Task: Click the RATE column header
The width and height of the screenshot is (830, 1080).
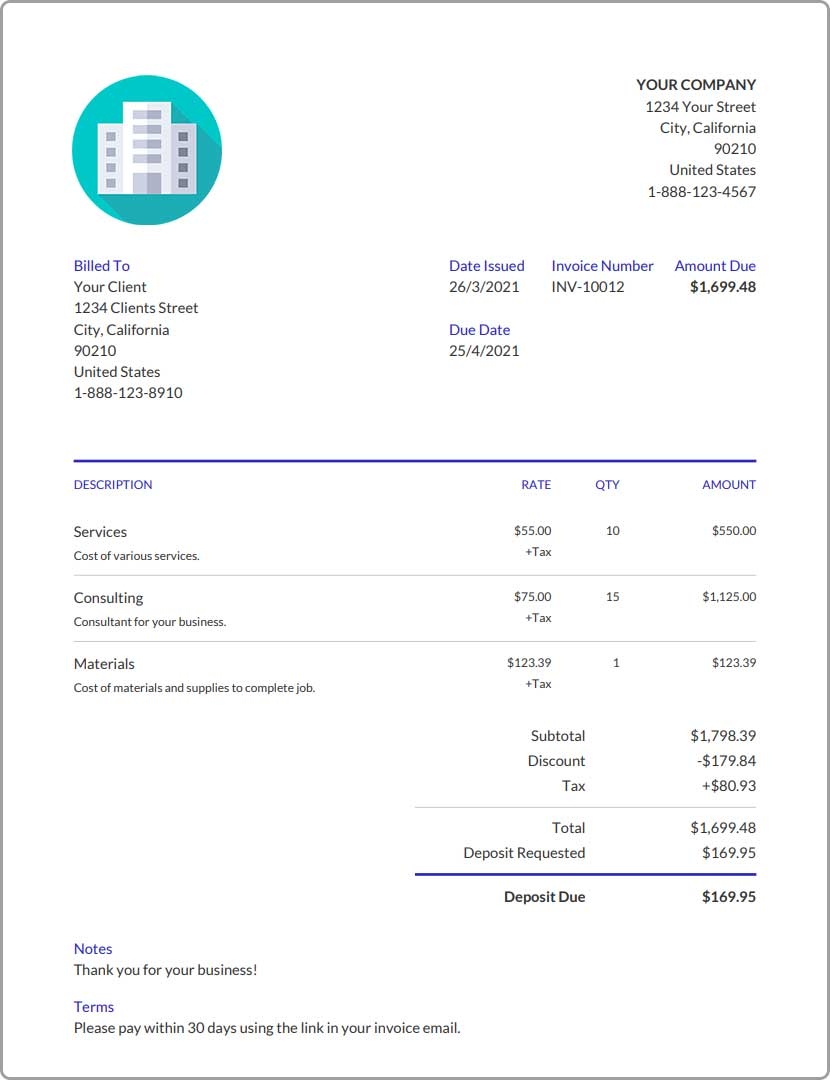Action: click(x=536, y=484)
